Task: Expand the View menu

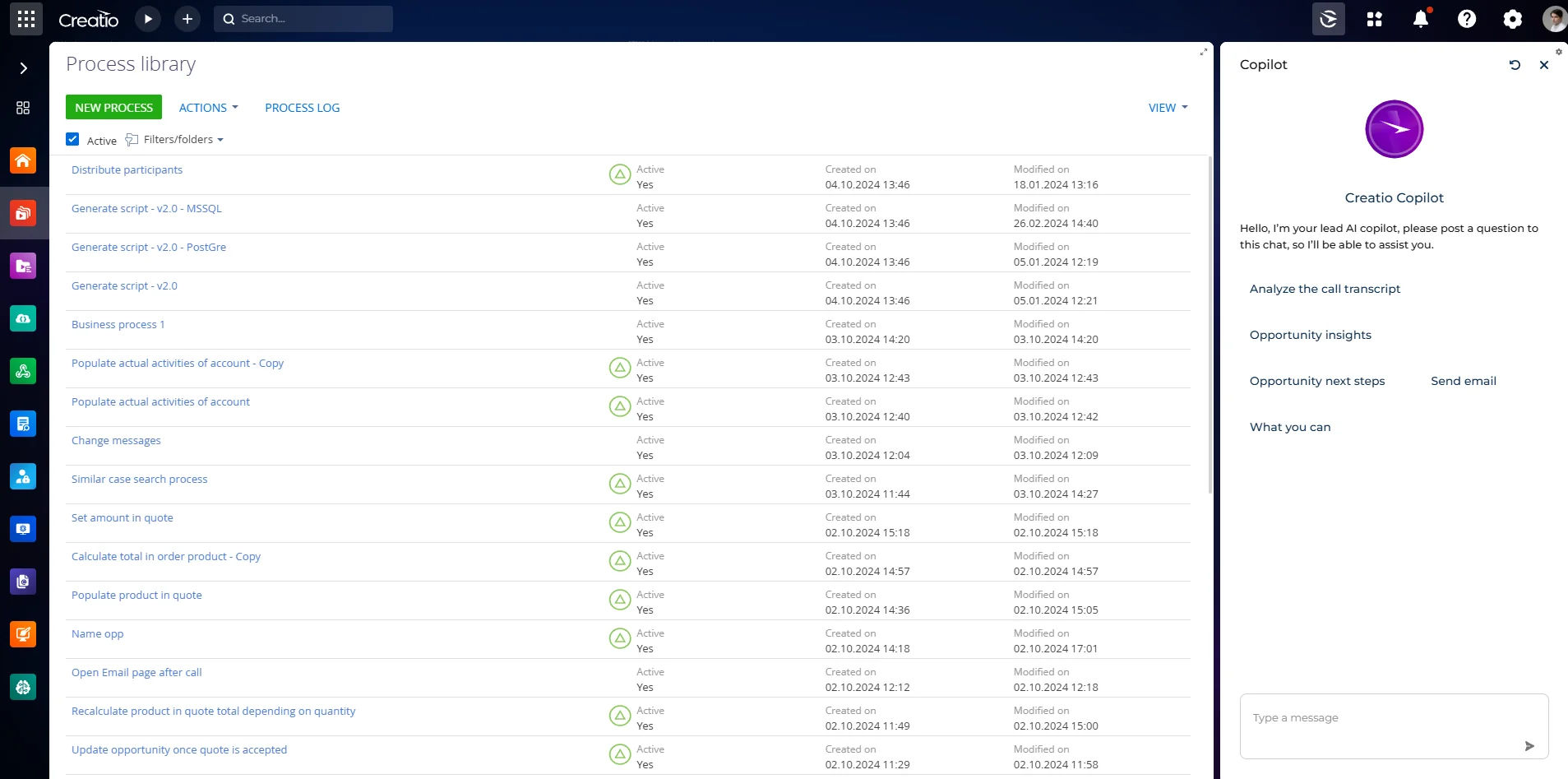Action: pyautogui.click(x=1168, y=108)
